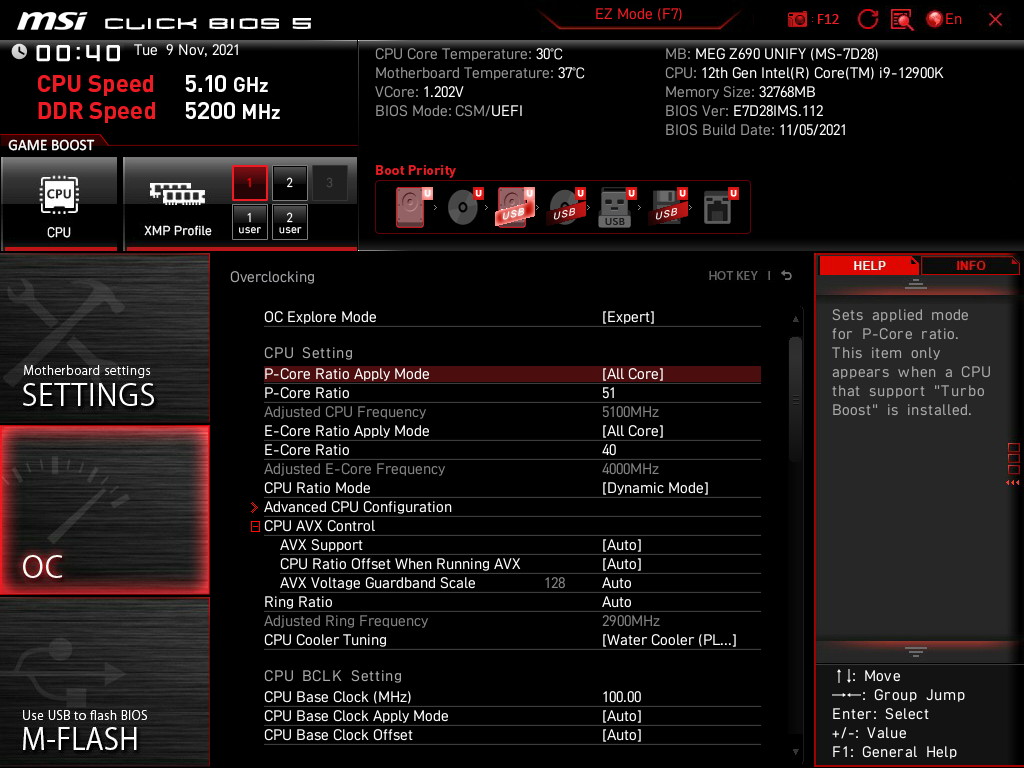Select the USB floppy boot device icon

[667, 207]
